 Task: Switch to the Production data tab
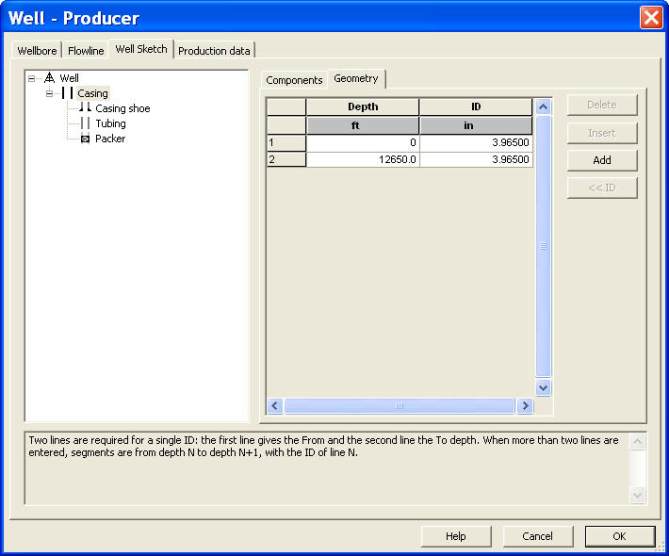pyautogui.click(x=214, y=51)
